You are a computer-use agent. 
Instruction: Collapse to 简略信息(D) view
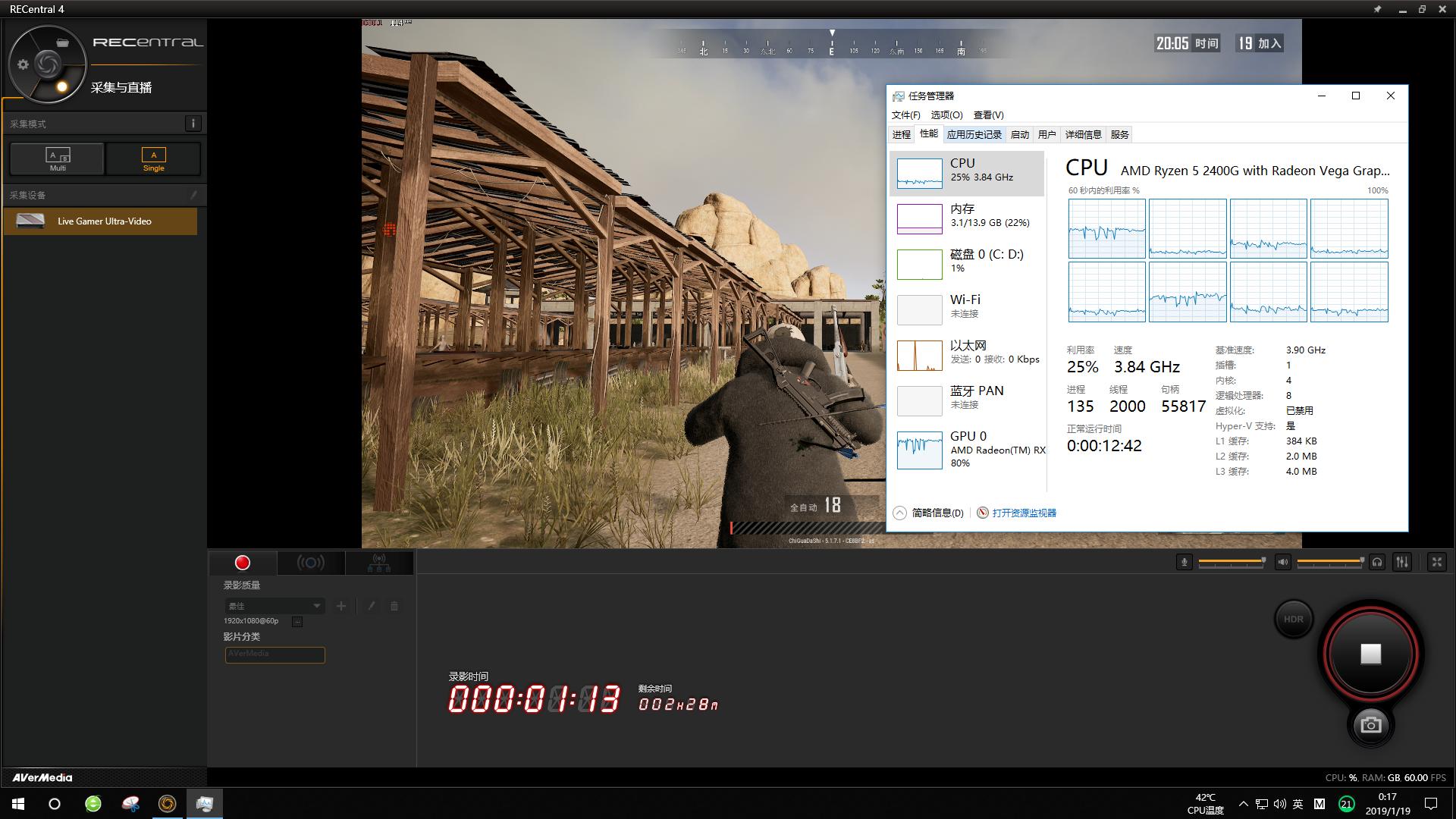click(929, 513)
